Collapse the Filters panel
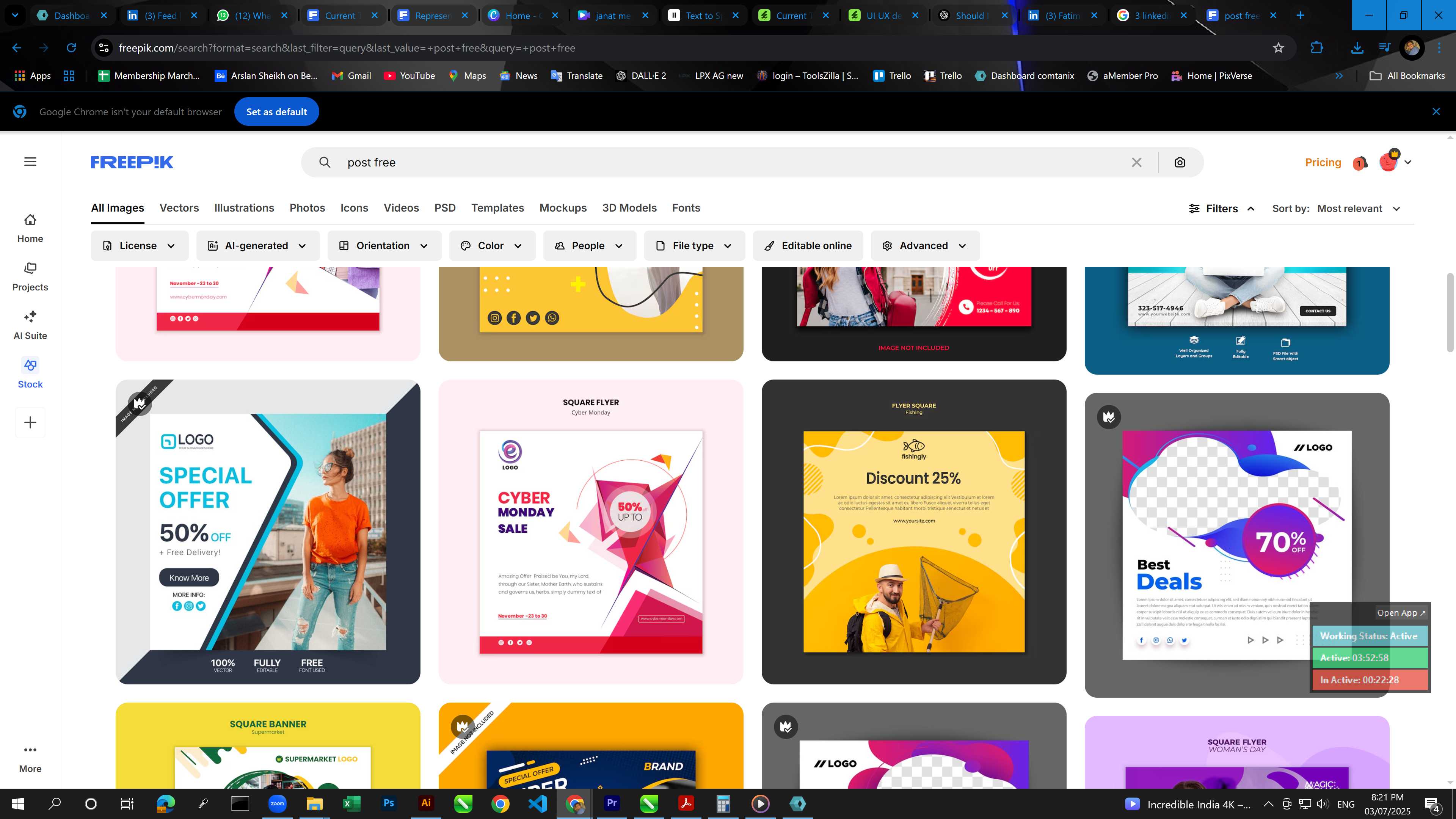Screen dimensions: 1456x819 [x=1221, y=209]
